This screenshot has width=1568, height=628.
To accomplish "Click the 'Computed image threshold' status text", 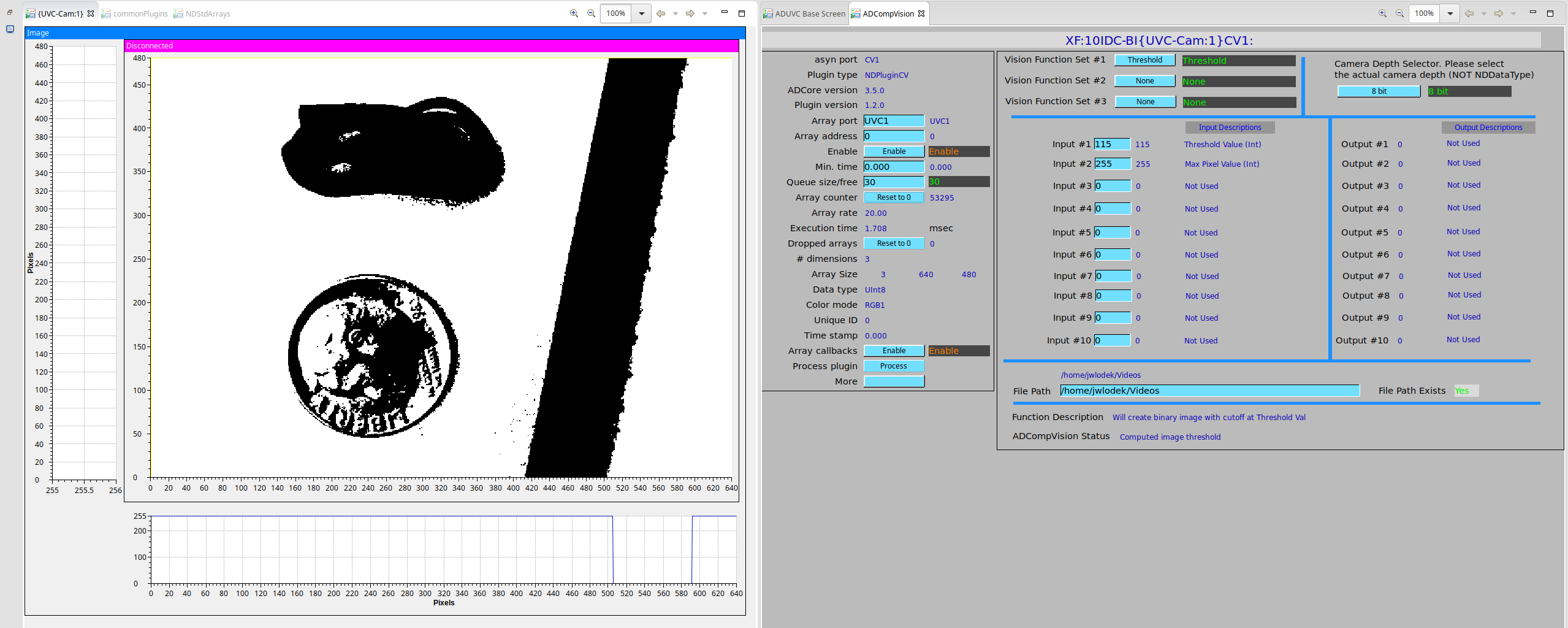I will tap(1170, 437).
